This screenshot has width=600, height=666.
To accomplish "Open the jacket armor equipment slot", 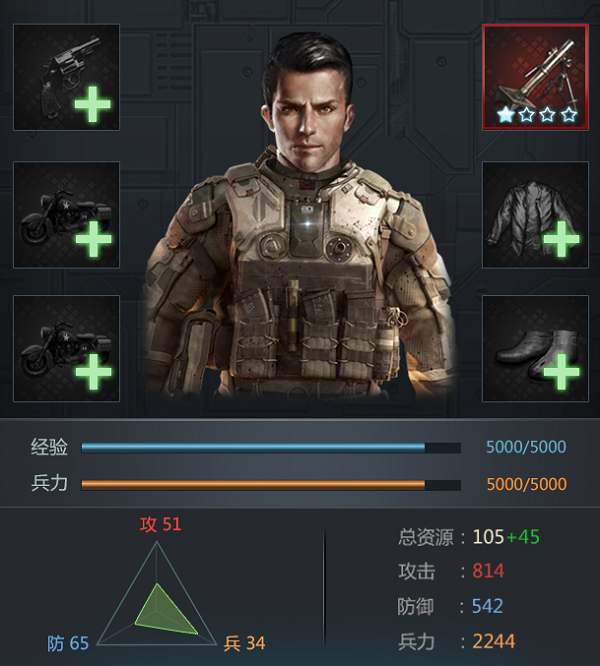I will (535, 214).
